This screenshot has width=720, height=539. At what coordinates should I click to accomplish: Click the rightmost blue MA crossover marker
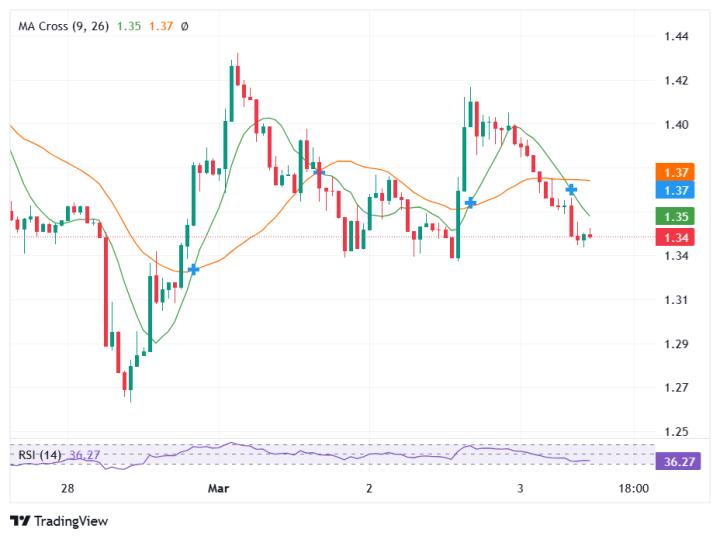click(x=571, y=189)
